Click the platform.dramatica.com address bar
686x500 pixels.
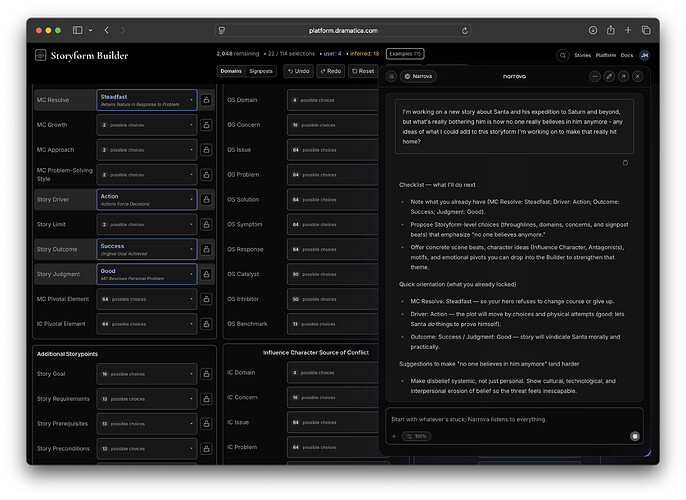pos(343,31)
